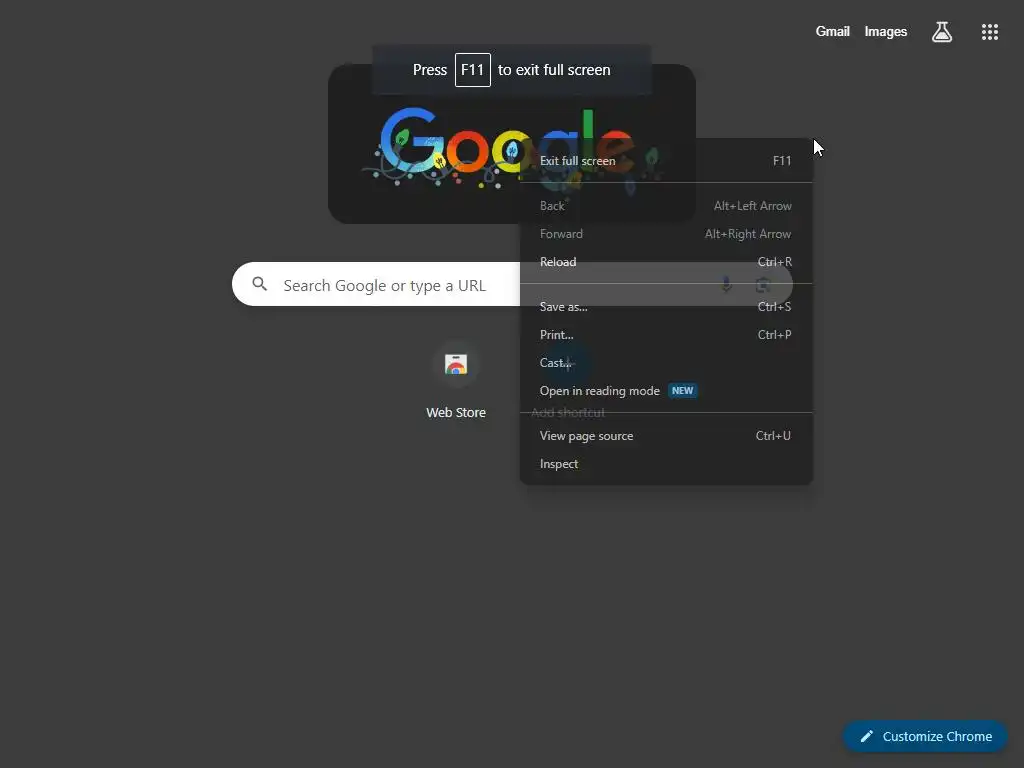Select Print... from the context menu
This screenshot has width=1024, height=768.
(x=666, y=334)
